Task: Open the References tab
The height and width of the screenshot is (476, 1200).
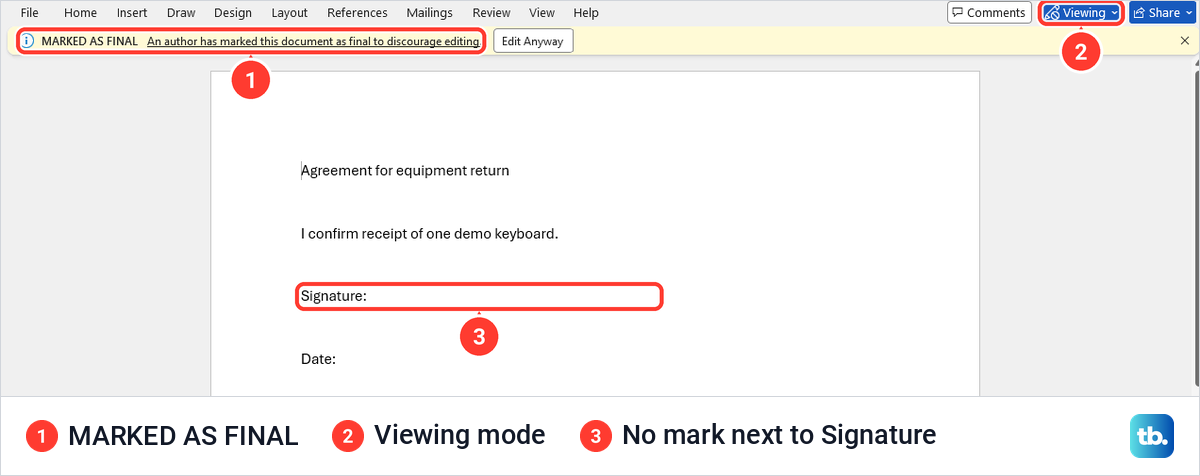Action: pyautogui.click(x=357, y=13)
